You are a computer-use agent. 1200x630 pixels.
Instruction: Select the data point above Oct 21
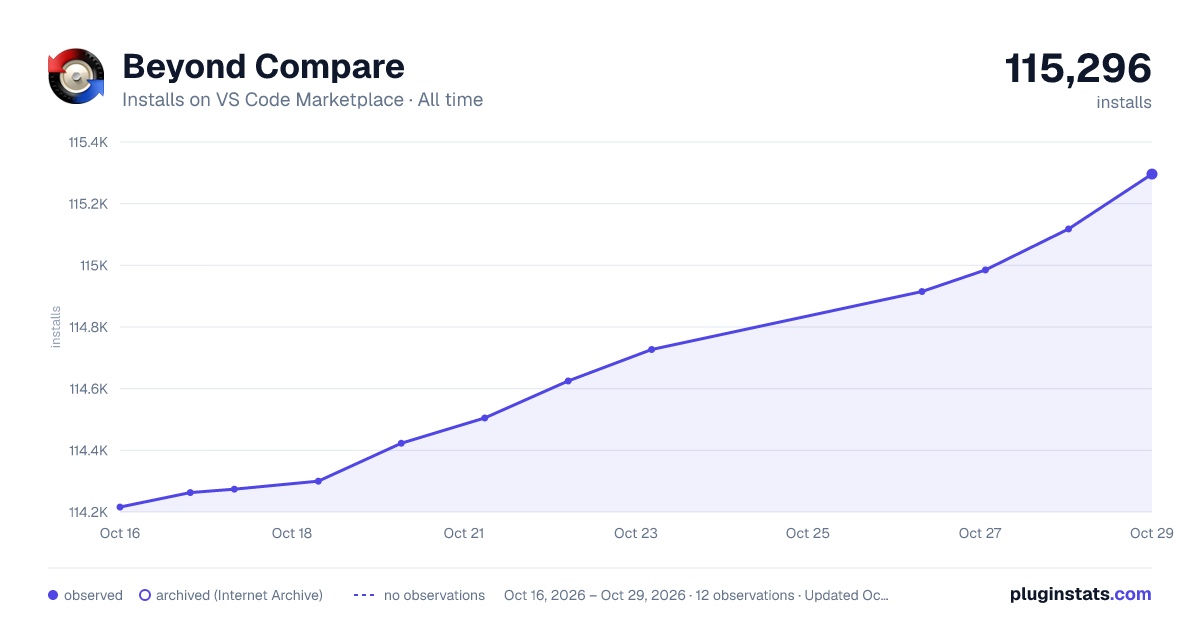point(484,418)
